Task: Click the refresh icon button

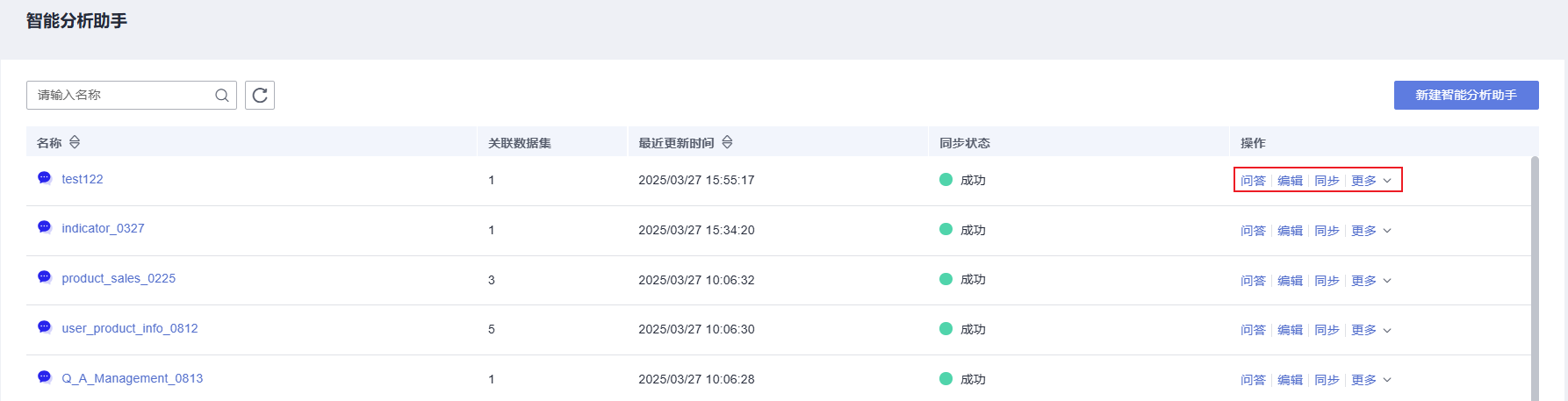Action: [260, 96]
